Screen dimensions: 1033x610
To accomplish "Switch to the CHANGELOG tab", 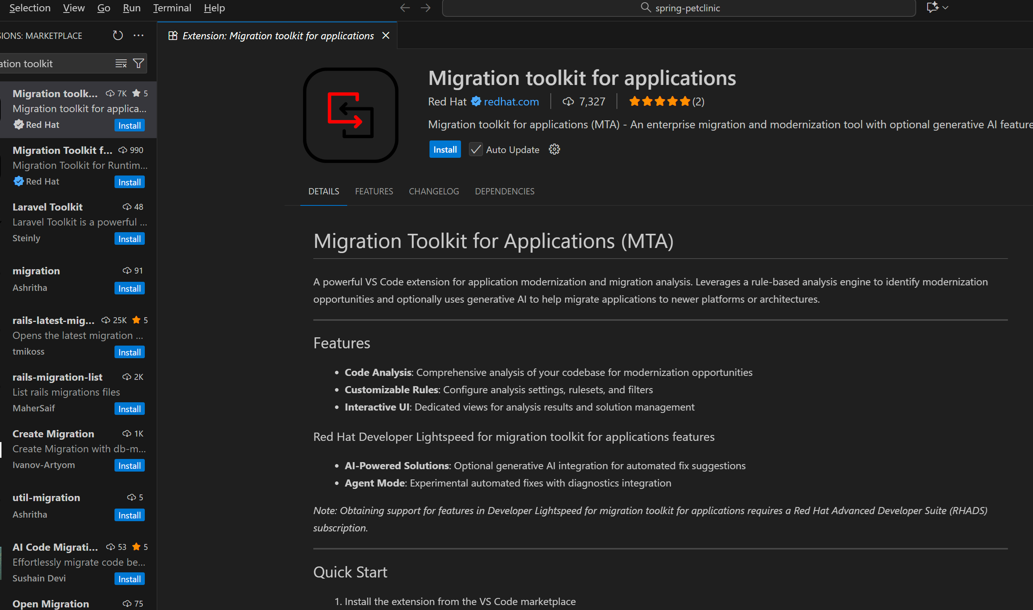I will pyautogui.click(x=433, y=191).
